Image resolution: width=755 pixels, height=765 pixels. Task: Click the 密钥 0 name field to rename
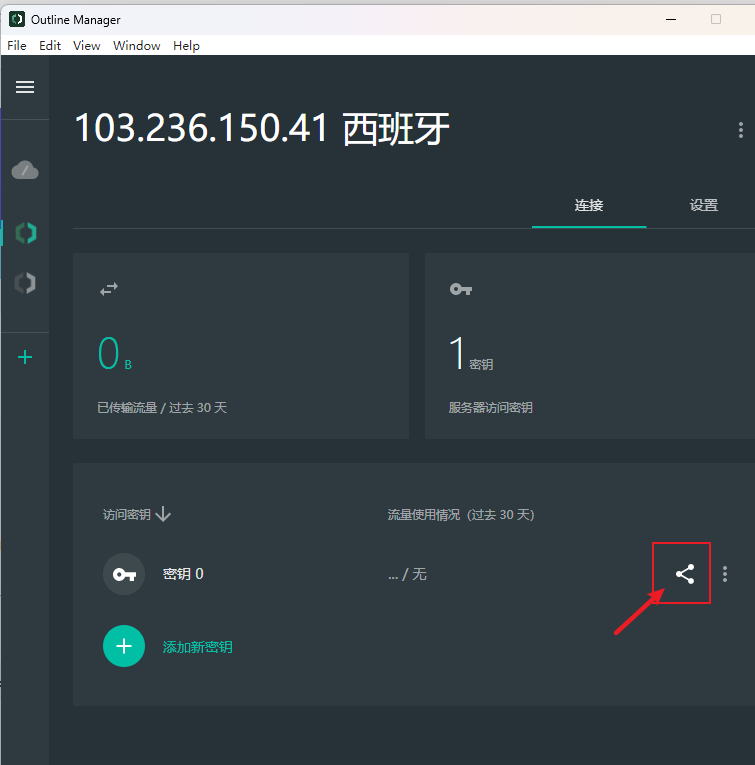point(184,574)
